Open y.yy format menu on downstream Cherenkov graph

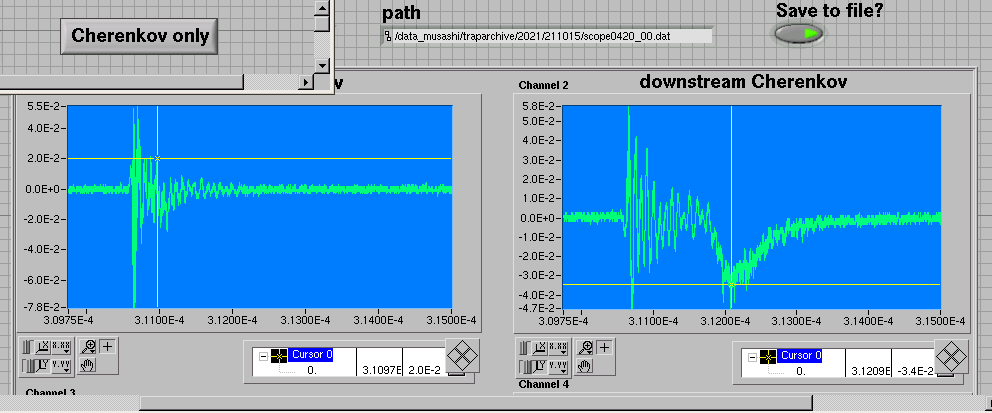tap(558, 366)
